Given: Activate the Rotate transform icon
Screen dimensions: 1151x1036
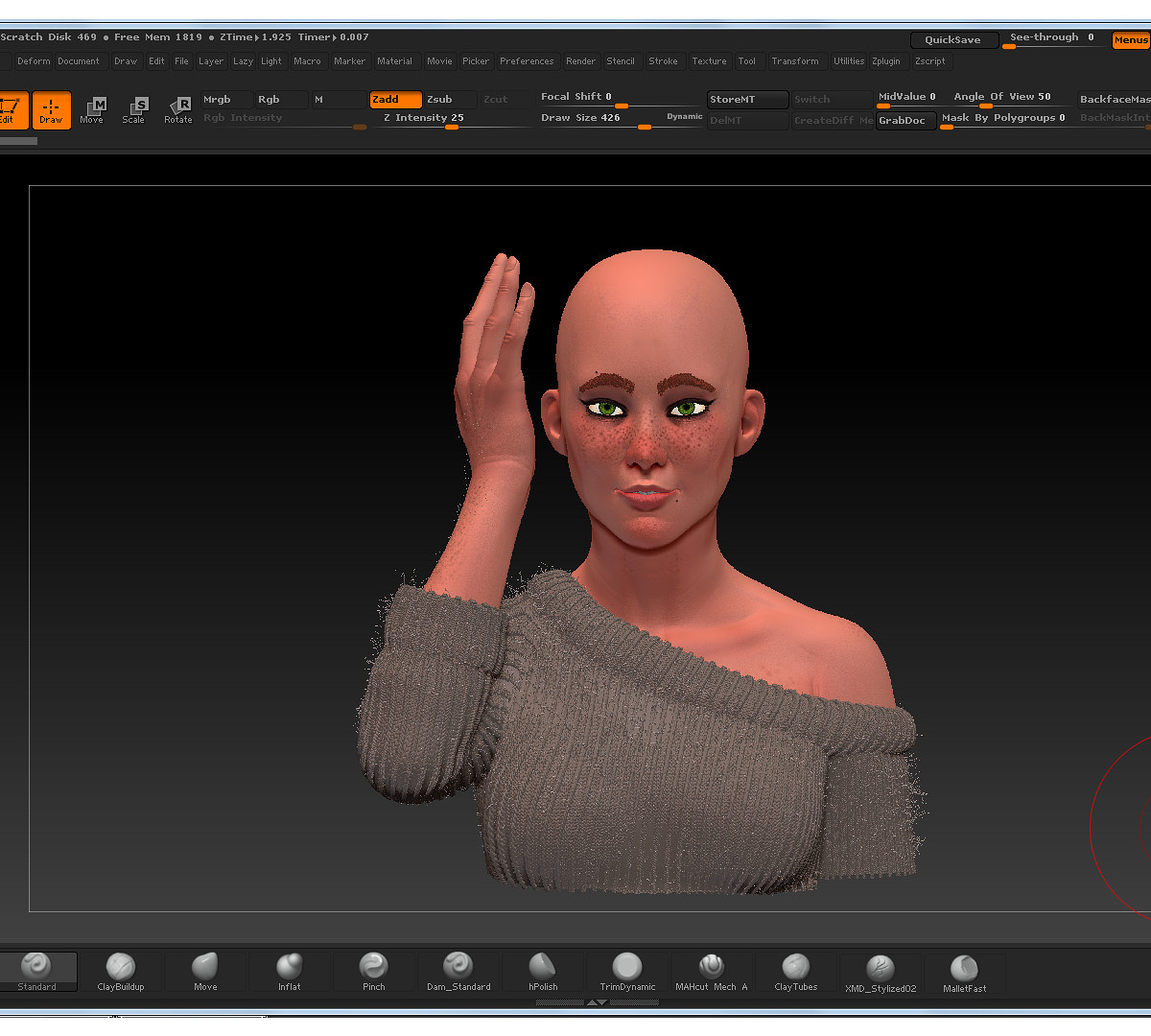Looking at the screenshot, I should click(x=178, y=110).
